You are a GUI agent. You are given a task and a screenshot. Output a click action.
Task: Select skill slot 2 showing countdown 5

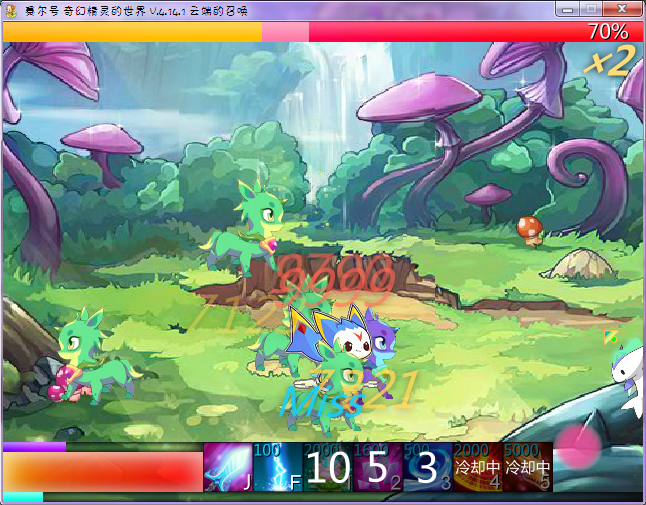click(377, 467)
